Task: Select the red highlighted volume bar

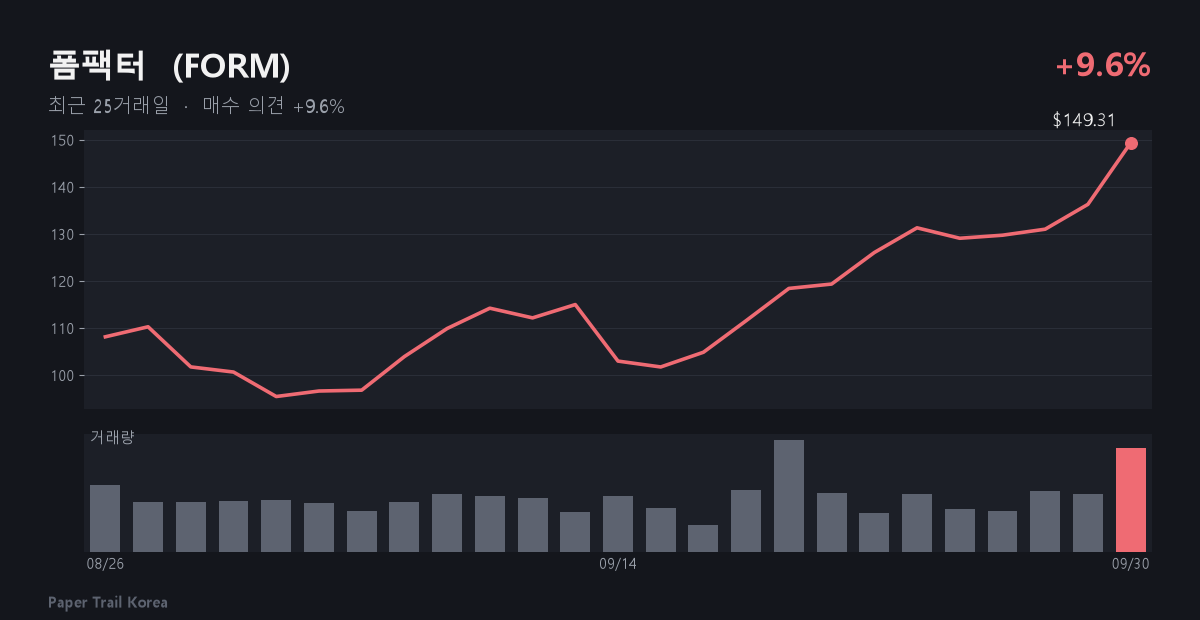Action: point(1131,500)
